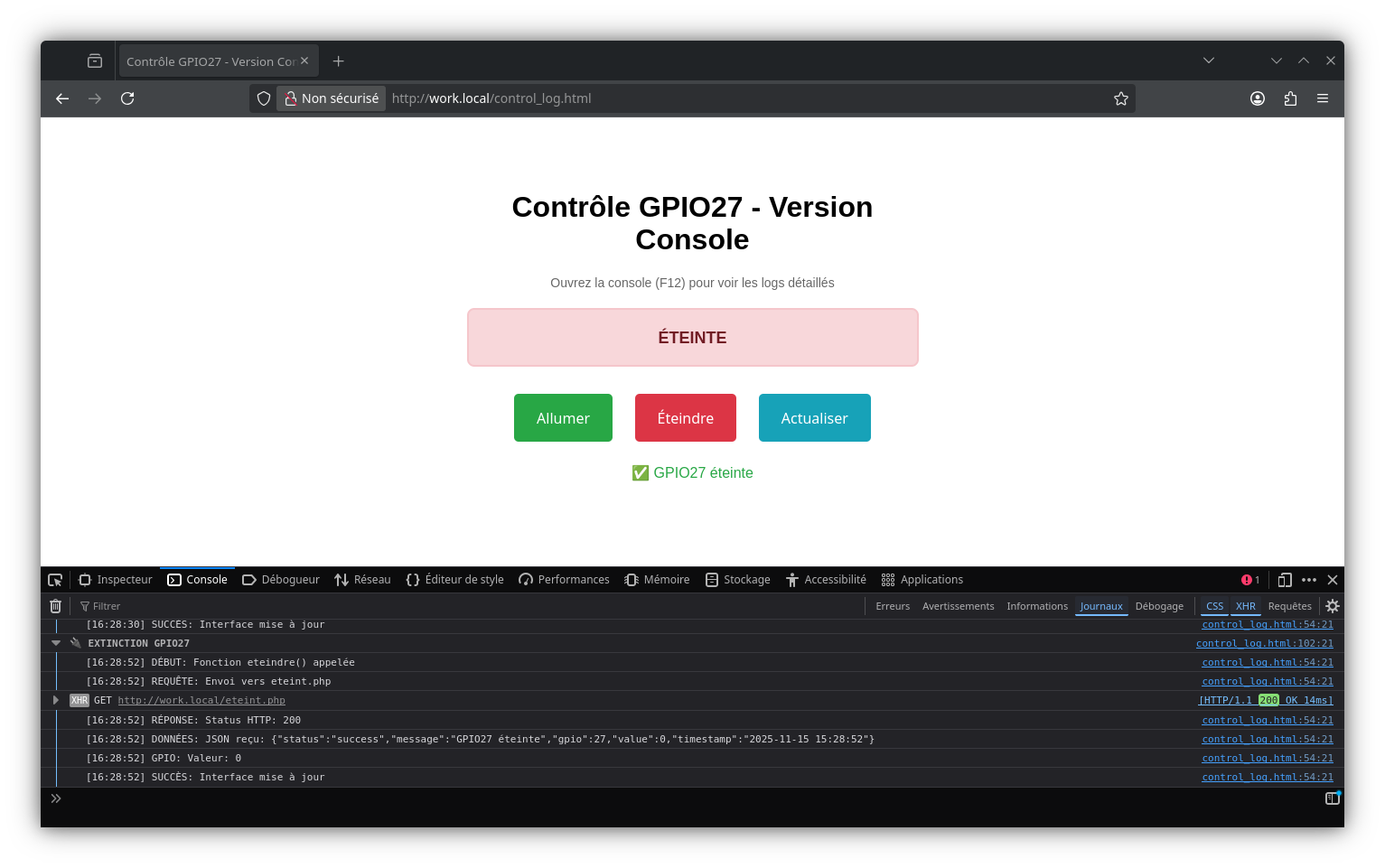Open control_log.html:102:21 source link

coord(1264,643)
